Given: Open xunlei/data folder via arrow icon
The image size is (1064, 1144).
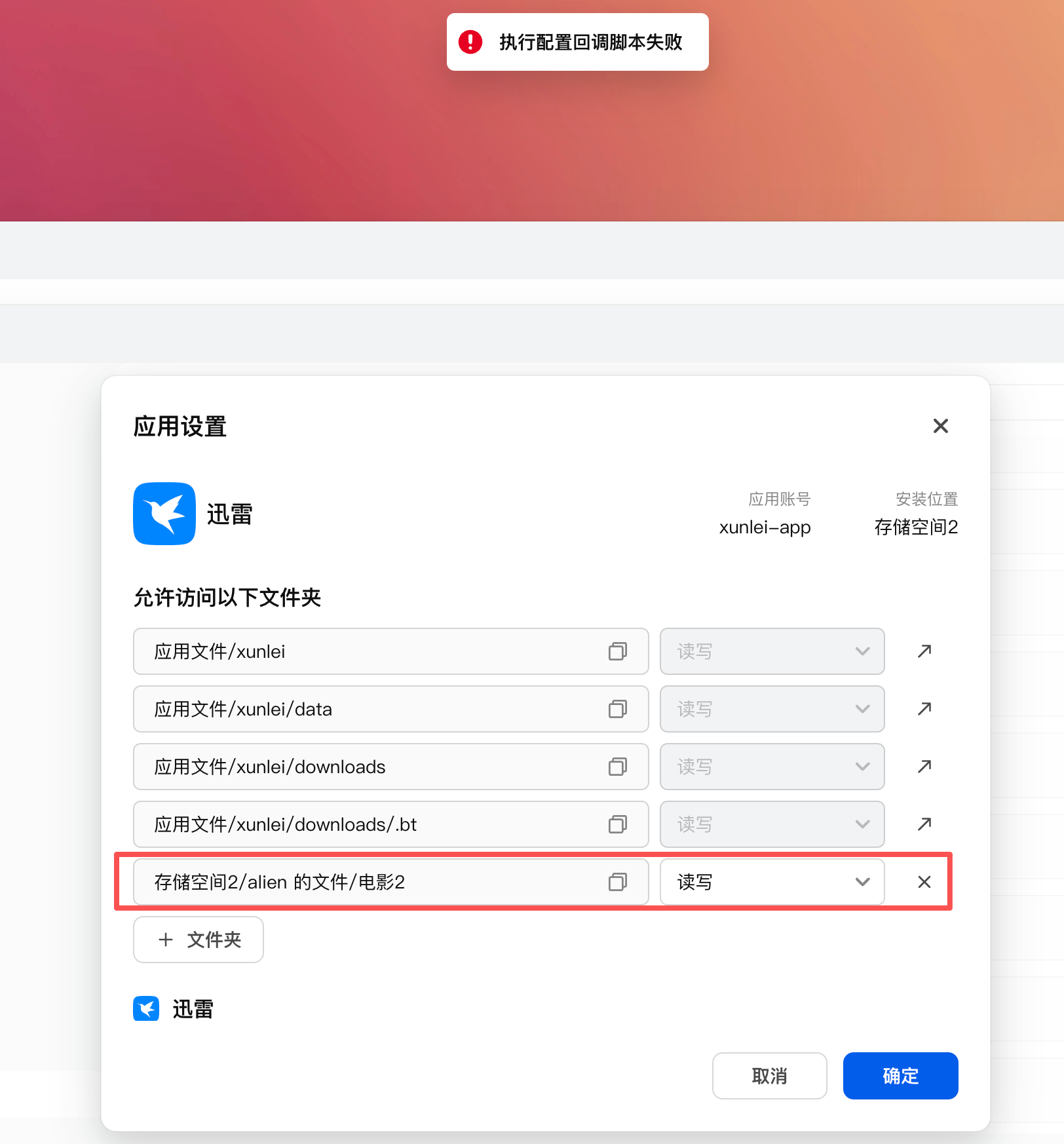Looking at the screenshot, I should 924,709.
